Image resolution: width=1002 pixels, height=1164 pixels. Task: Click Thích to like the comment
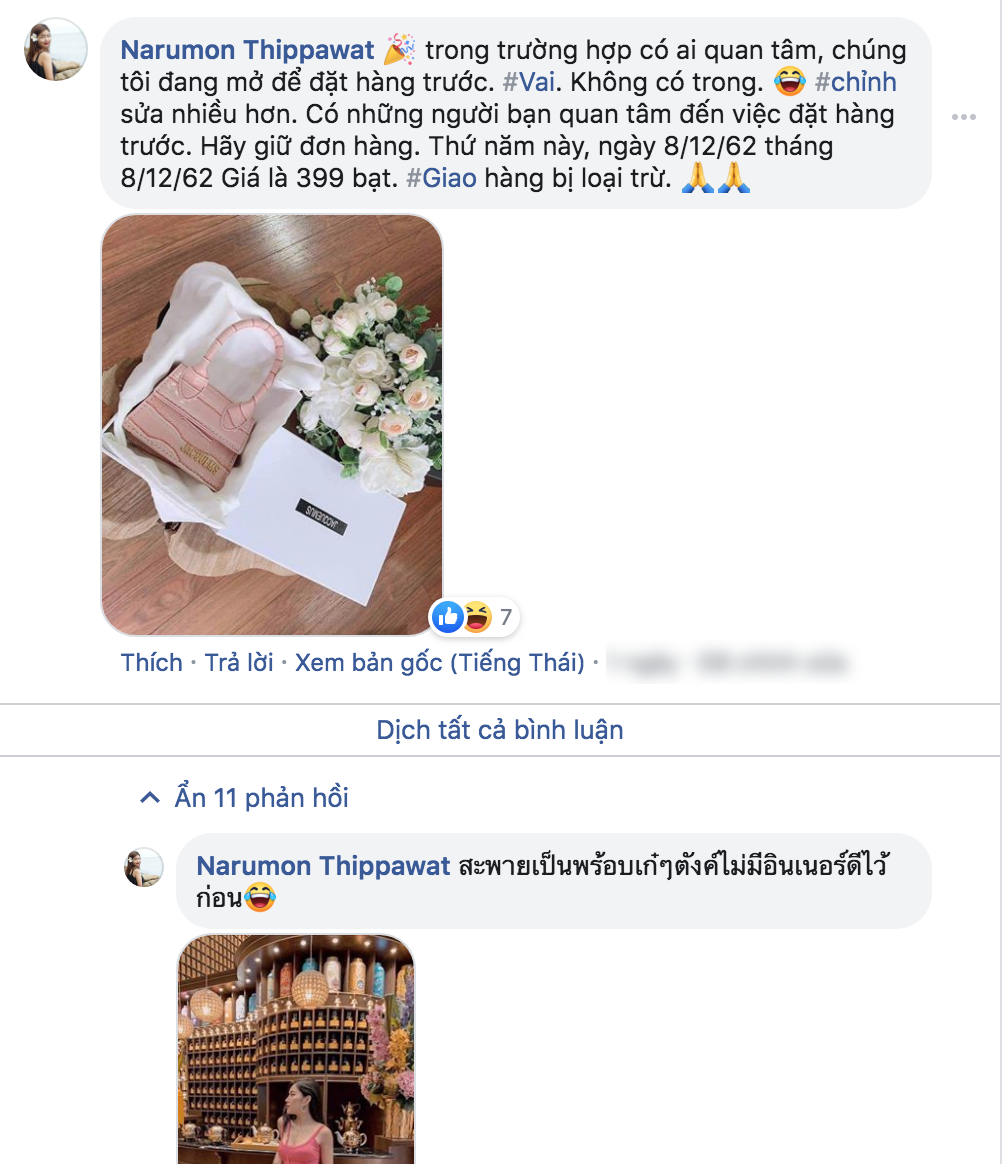click(151, 662)
